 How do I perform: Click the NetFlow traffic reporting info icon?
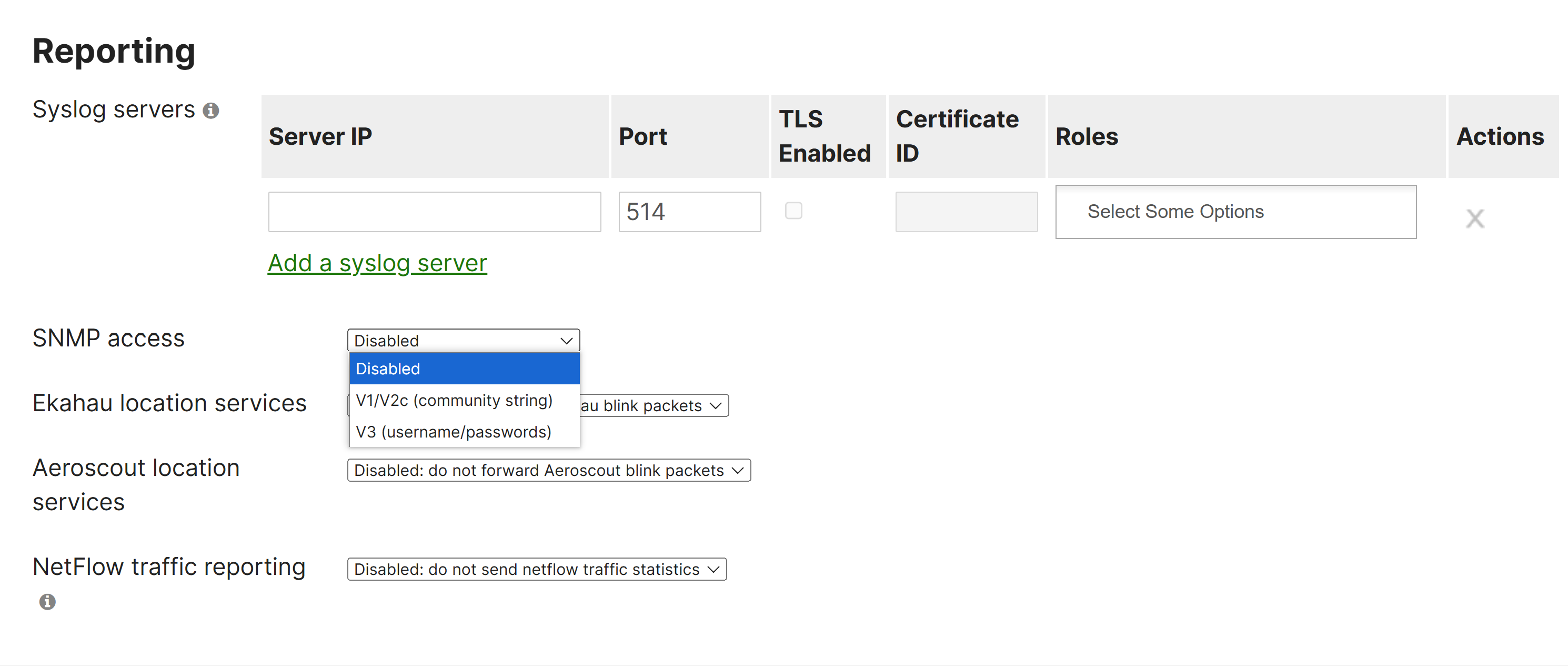click(47, 601)
